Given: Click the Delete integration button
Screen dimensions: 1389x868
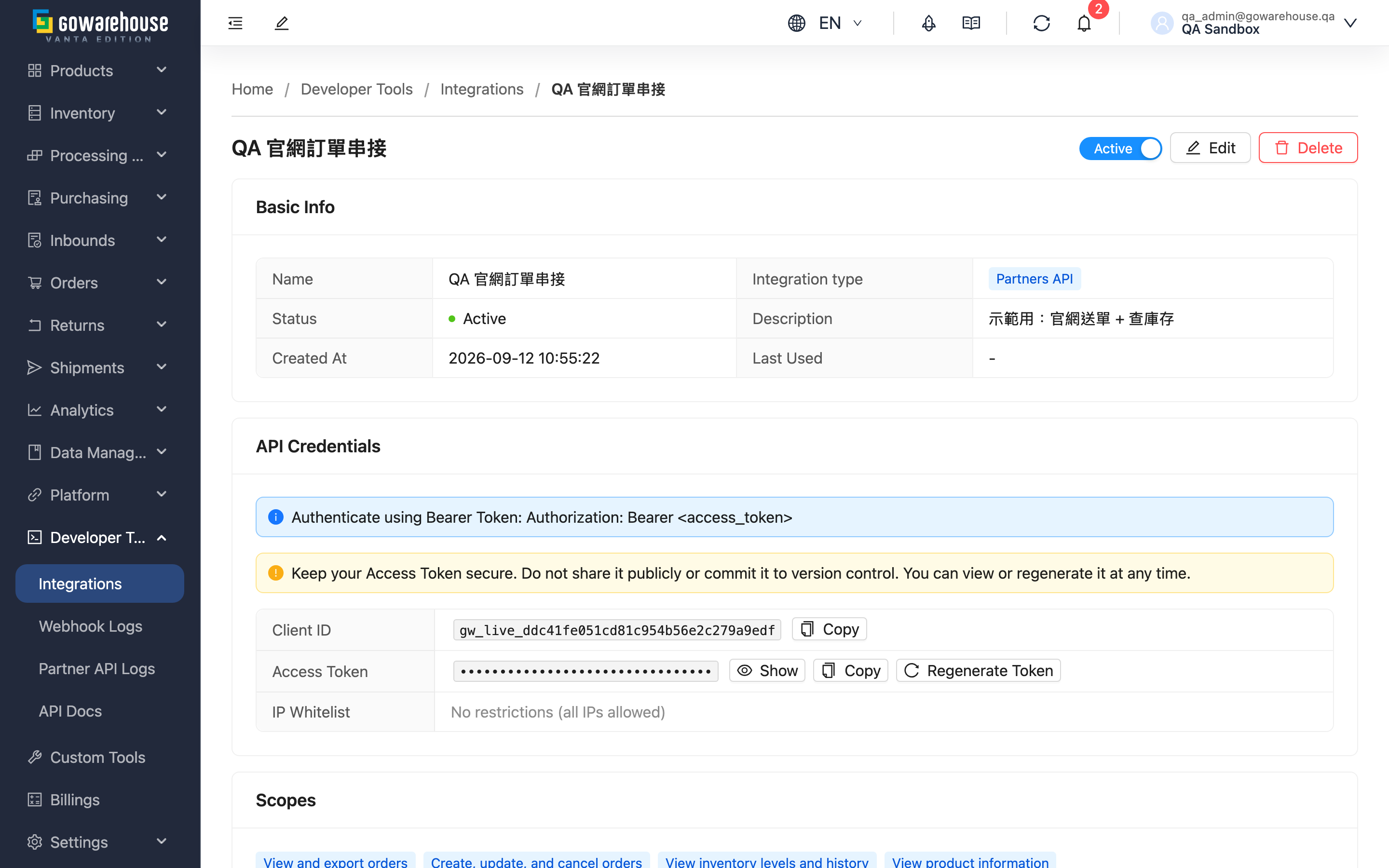Looking at the screenshot, I should (1308, 148).
